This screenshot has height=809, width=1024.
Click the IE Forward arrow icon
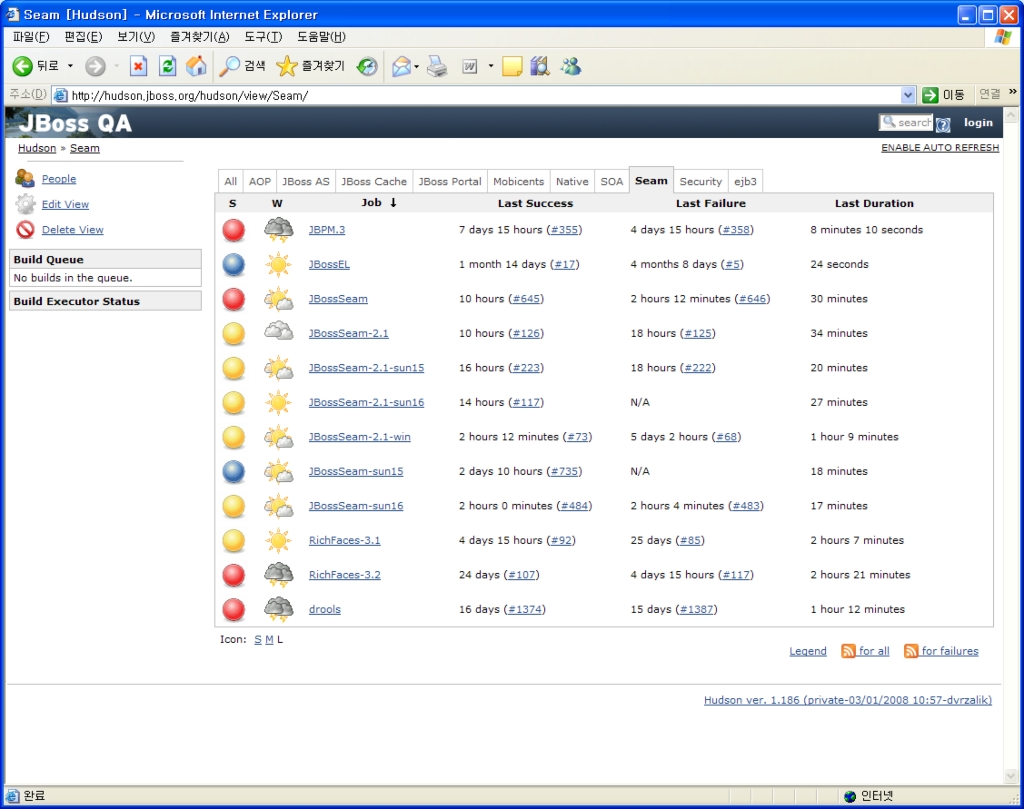coord(95,65)
